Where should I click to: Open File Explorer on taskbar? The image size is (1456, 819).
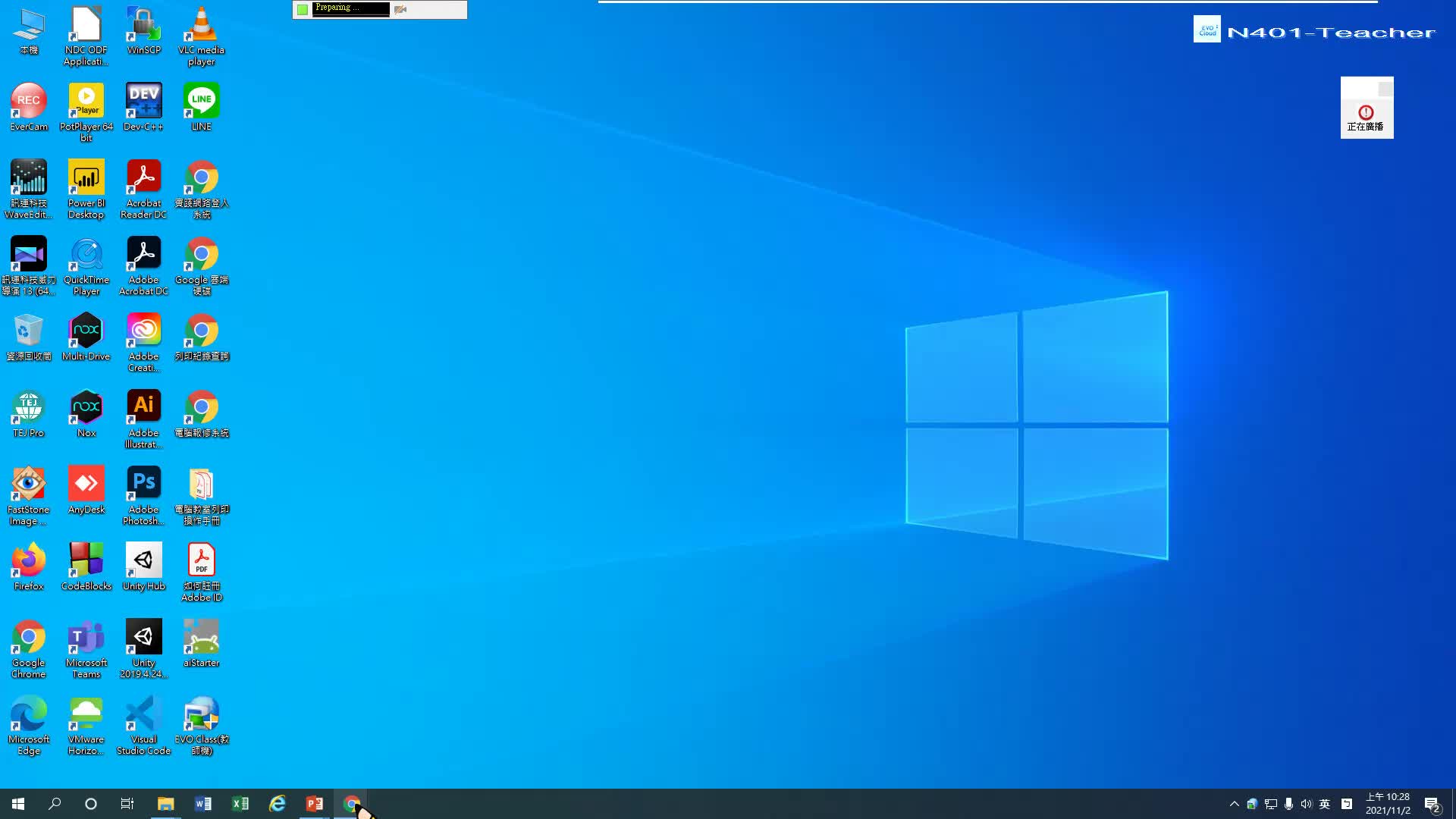[165, 804]
